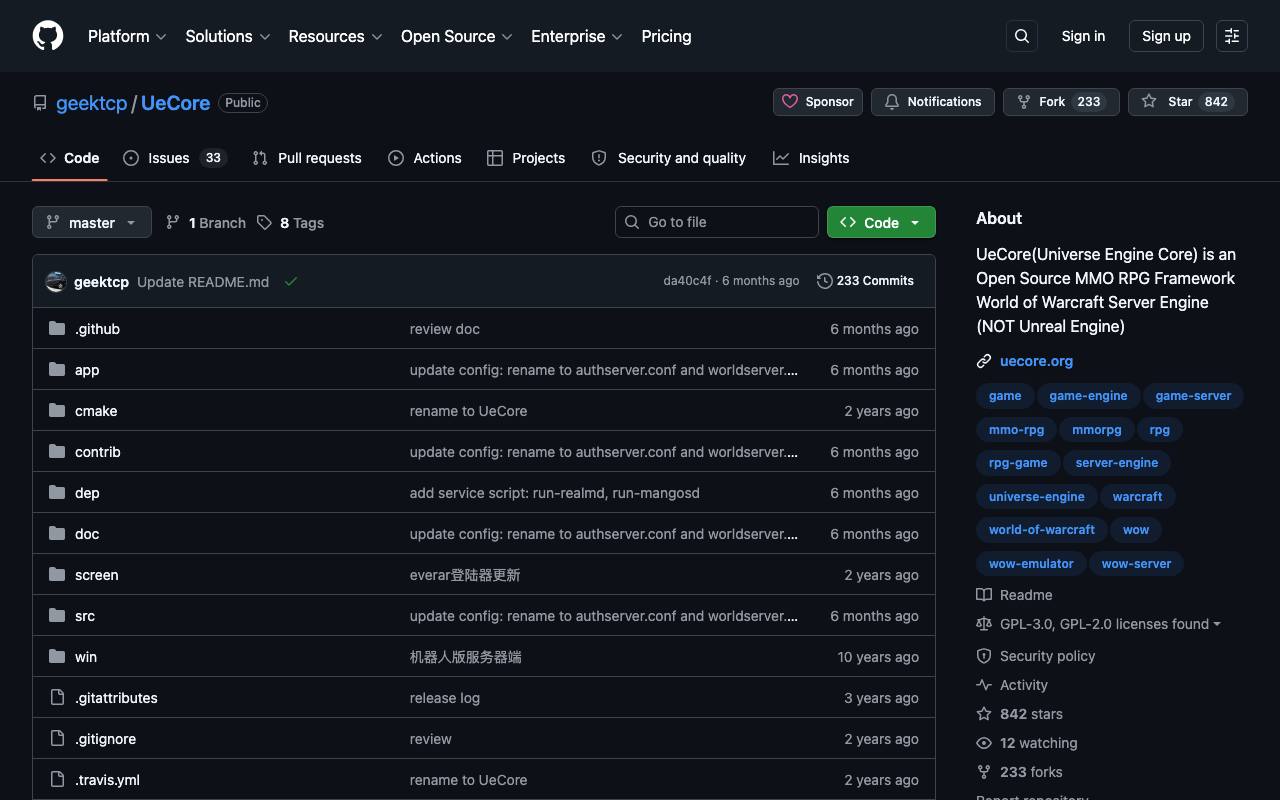Open the Activity link in About

pos(1013,685)
